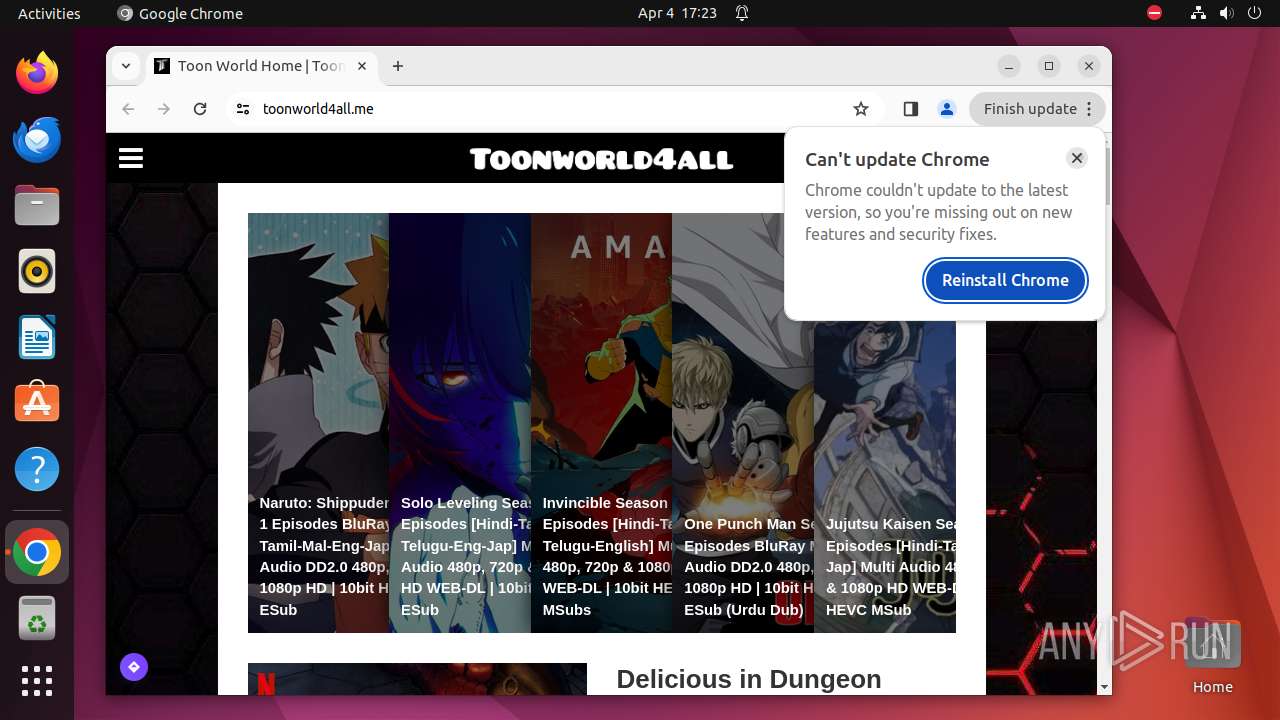Launch Thunderbird mail from the dock

coord(37,139)
